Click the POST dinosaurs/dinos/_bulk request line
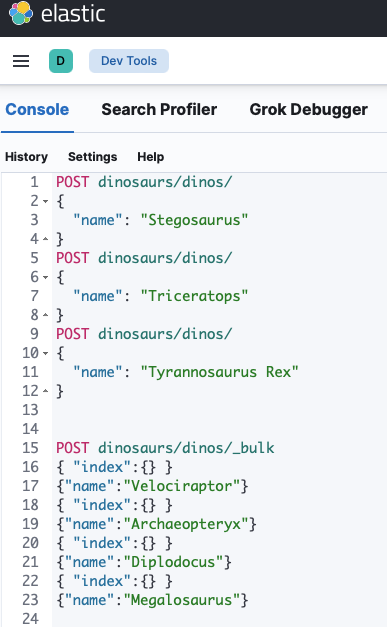 coord(165,448)
